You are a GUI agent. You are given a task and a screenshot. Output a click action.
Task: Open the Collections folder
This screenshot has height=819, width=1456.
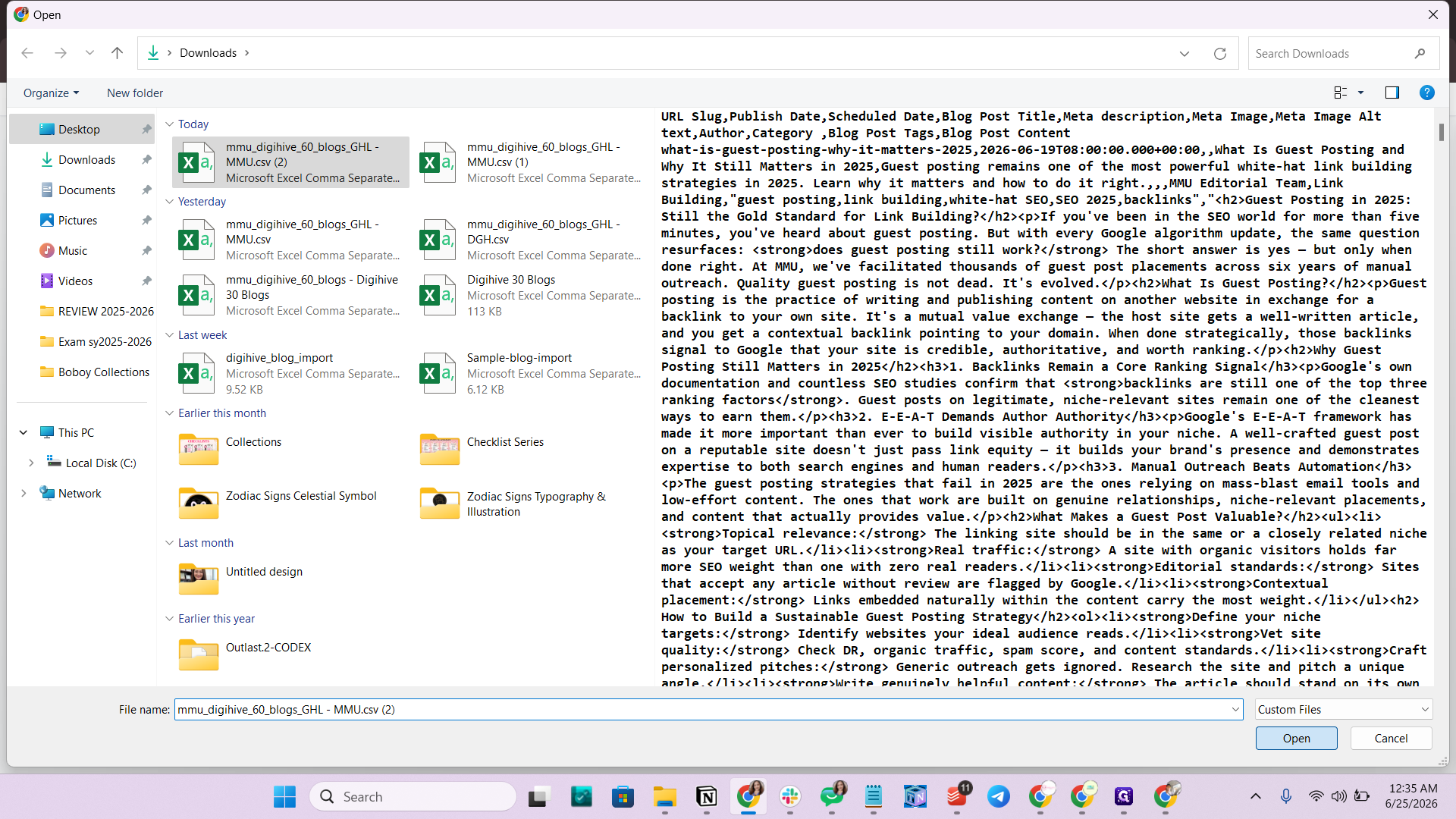(x=290, y=449)
